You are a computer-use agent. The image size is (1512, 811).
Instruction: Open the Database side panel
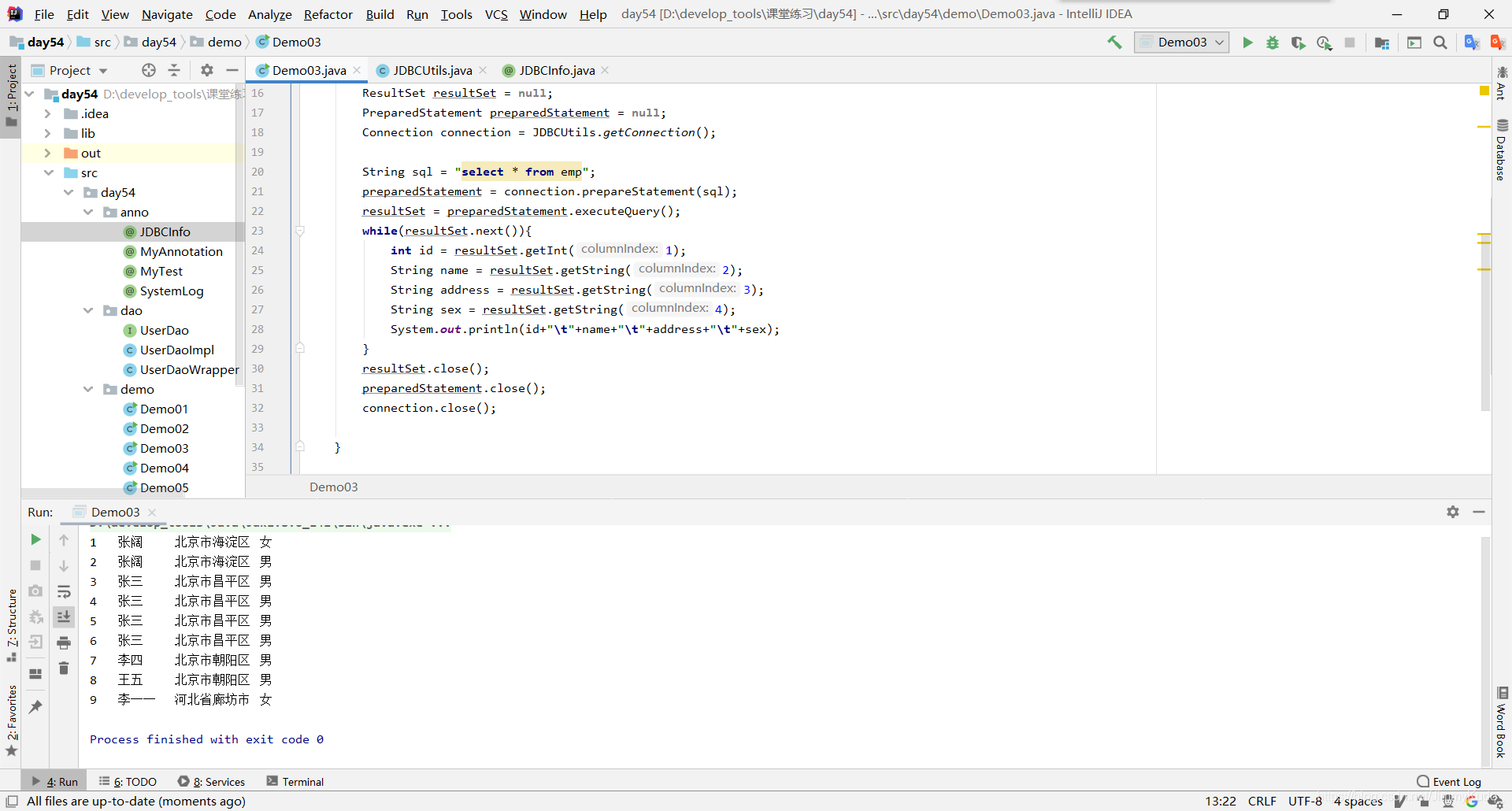tap(1502, 150)
